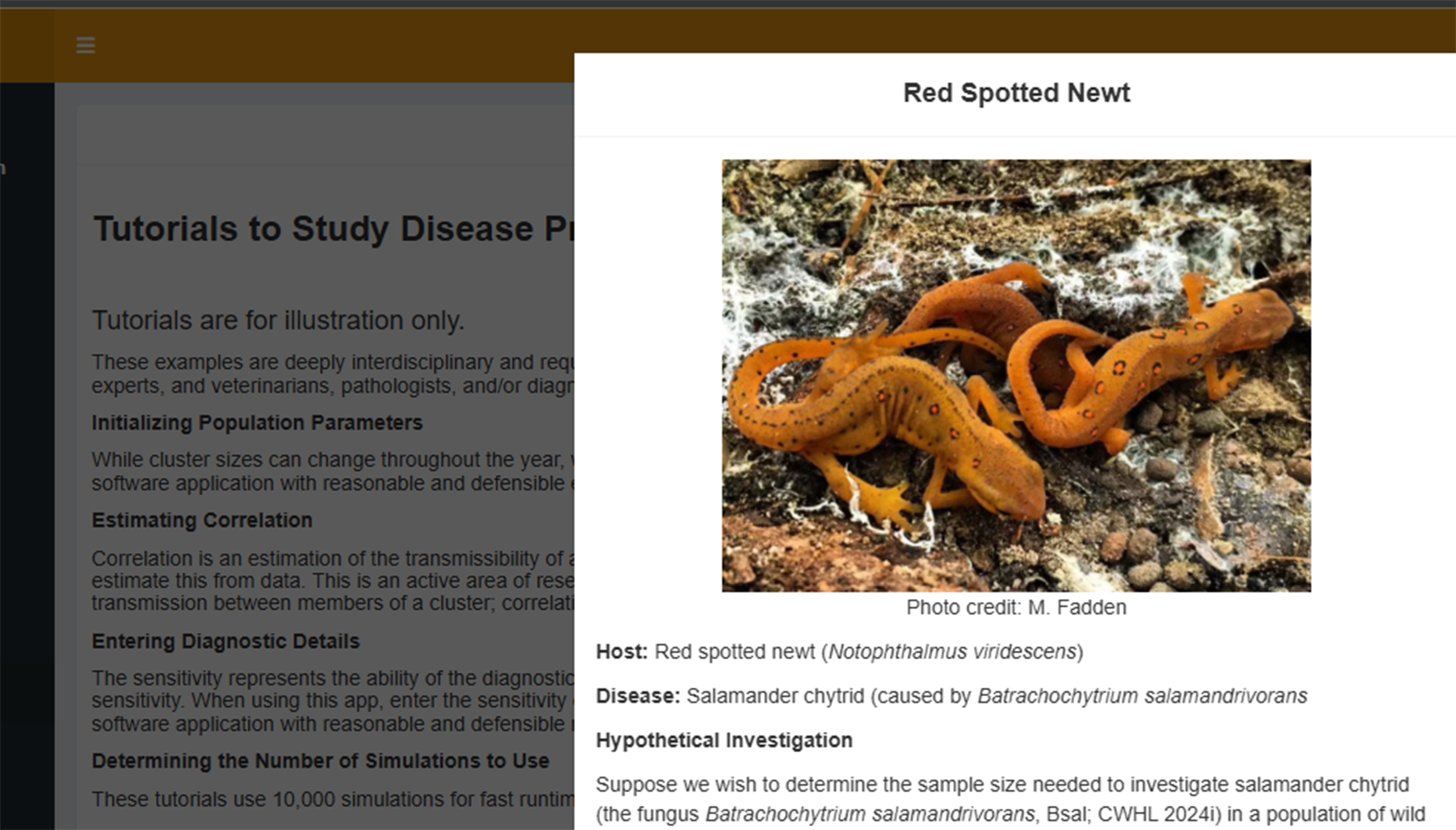Click the "Hypothetical Investigation" heading
This screenshot has width=1456, height=830.
click(x=724, y=740)
